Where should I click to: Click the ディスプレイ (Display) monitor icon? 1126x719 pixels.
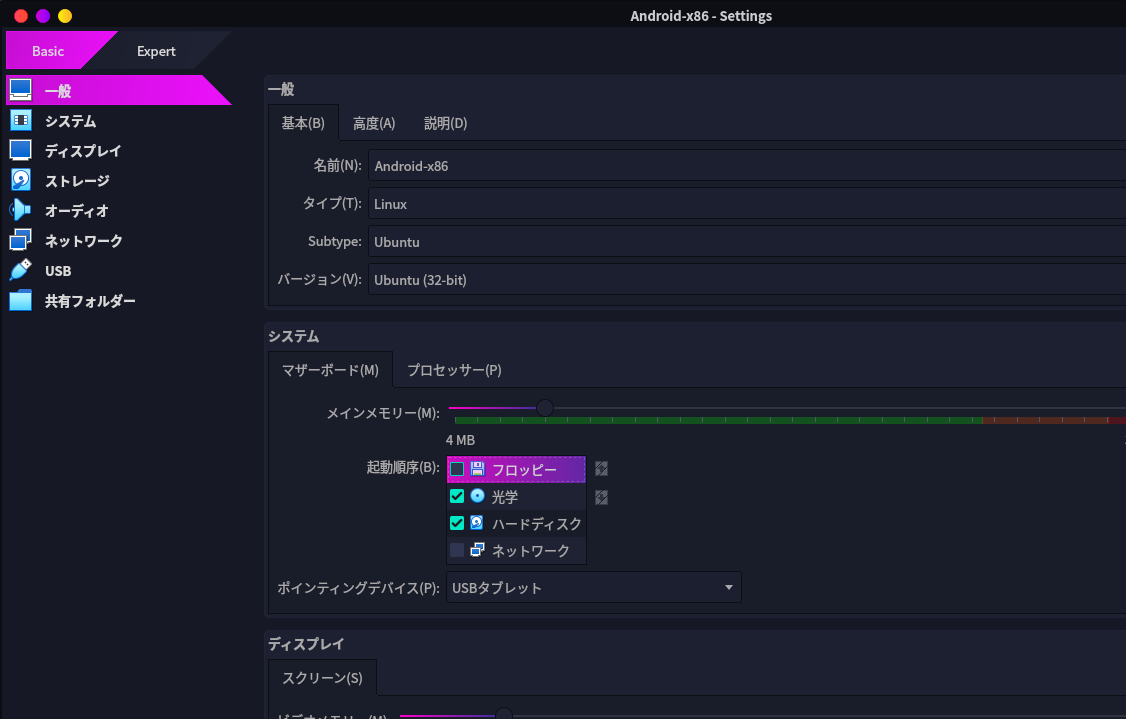[21, 151]
